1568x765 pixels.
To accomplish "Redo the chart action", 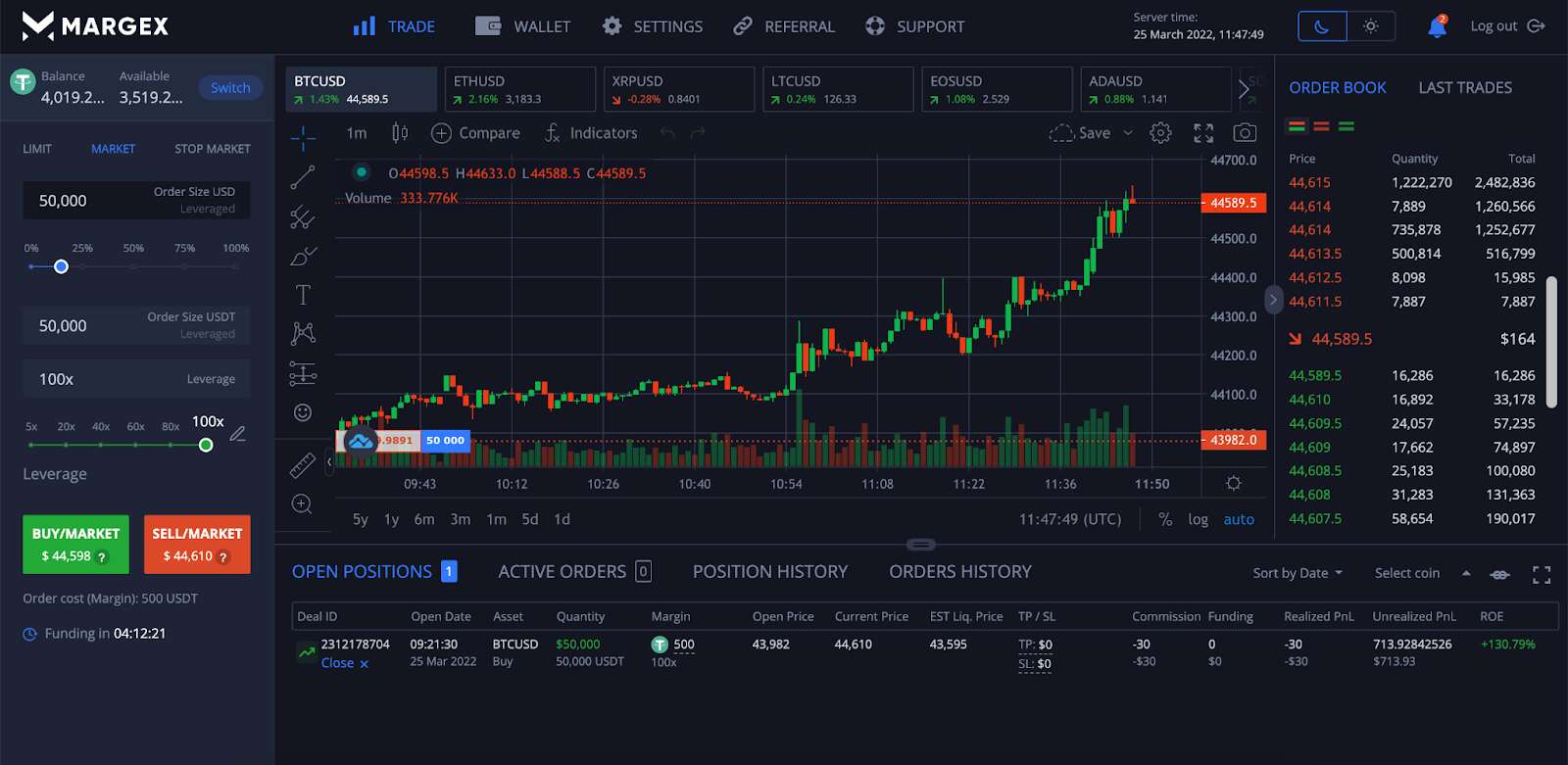I will 698,133.
